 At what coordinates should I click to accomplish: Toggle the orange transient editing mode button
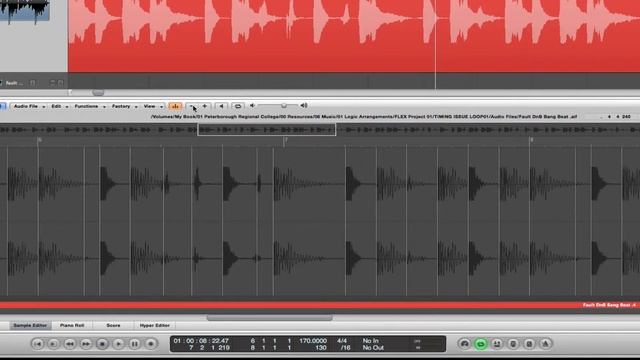click(x=175, y=106)
